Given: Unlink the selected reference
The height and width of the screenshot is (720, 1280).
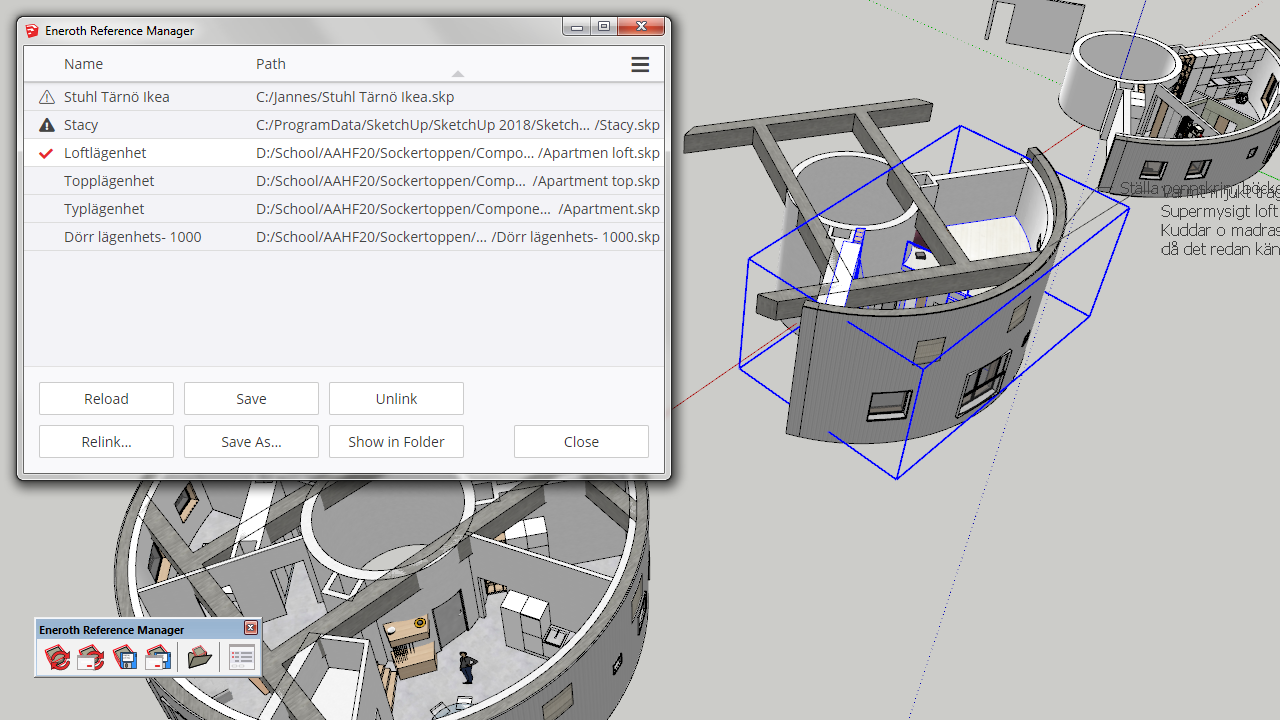Looking at the screenshot, I should (396, 398).
